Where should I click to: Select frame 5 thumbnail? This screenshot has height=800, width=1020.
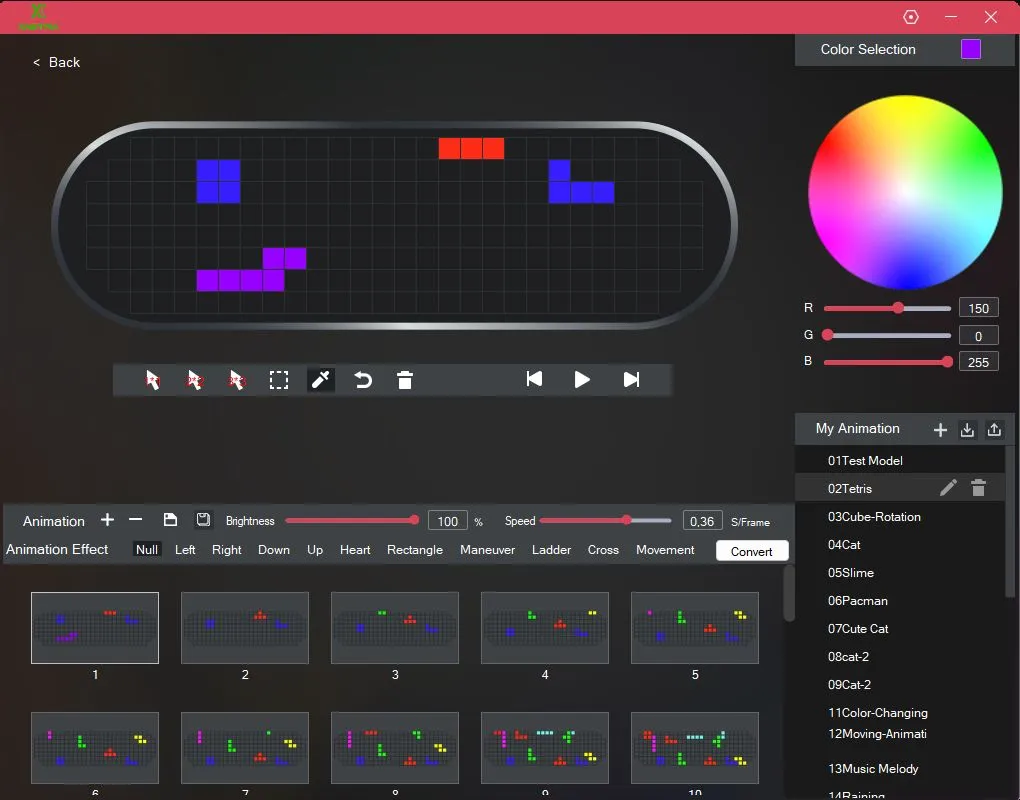tap(695, 628)
